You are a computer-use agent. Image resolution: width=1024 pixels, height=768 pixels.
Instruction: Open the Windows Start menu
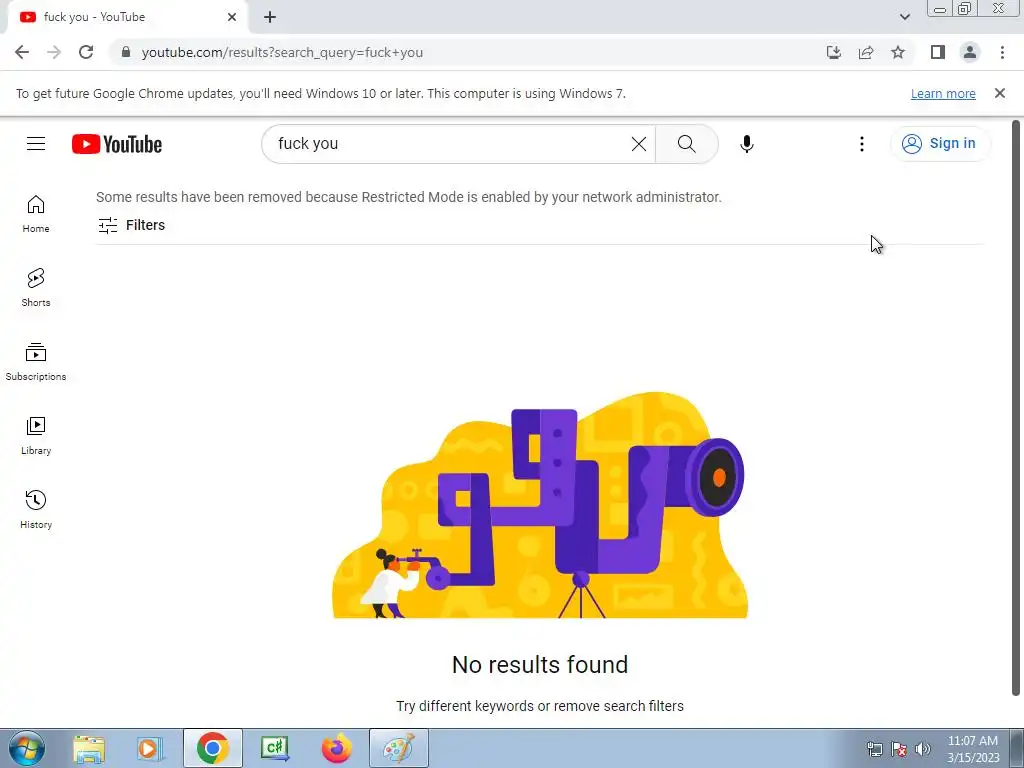tap(26, 748)
